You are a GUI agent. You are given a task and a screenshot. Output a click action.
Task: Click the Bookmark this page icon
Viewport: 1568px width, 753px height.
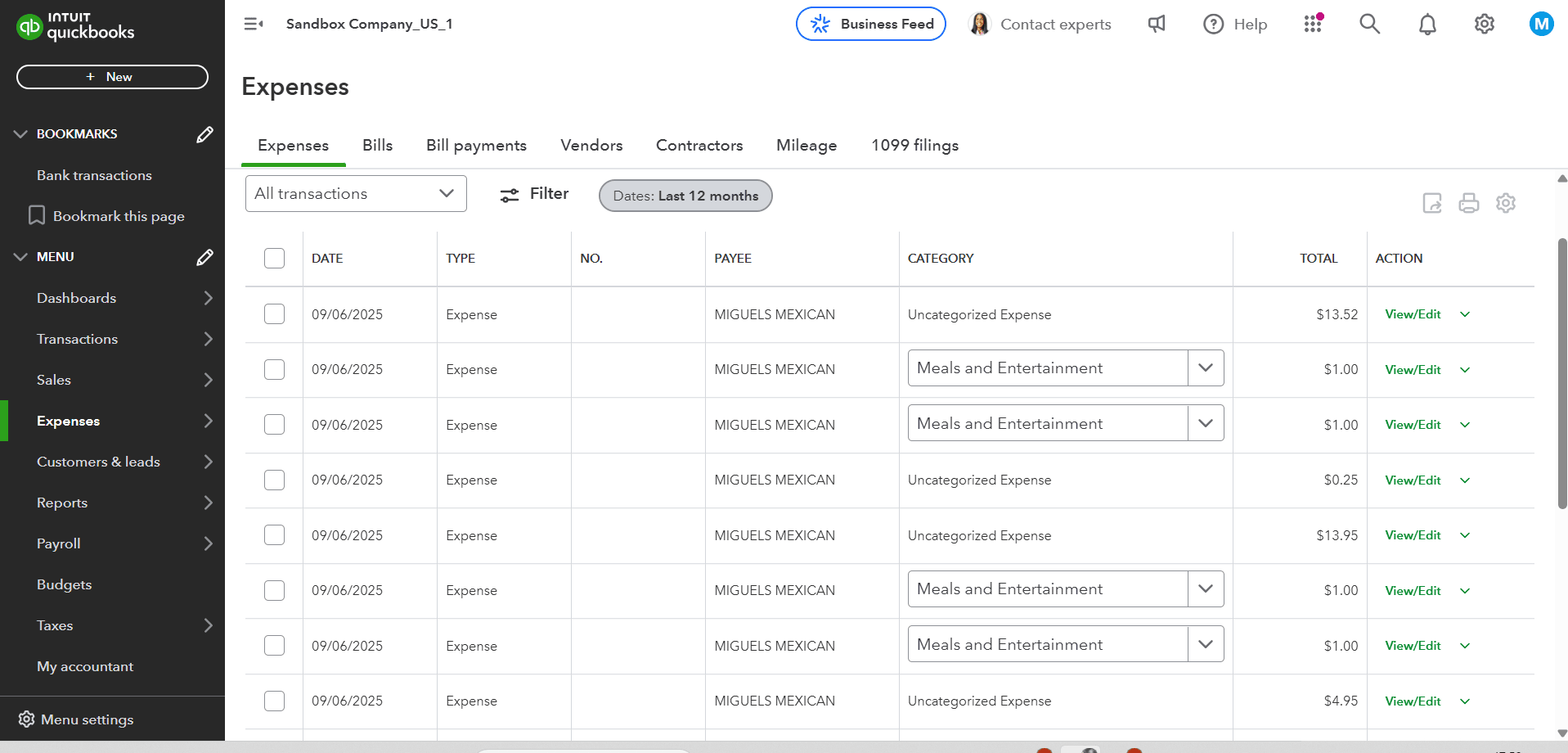(37, 215)
